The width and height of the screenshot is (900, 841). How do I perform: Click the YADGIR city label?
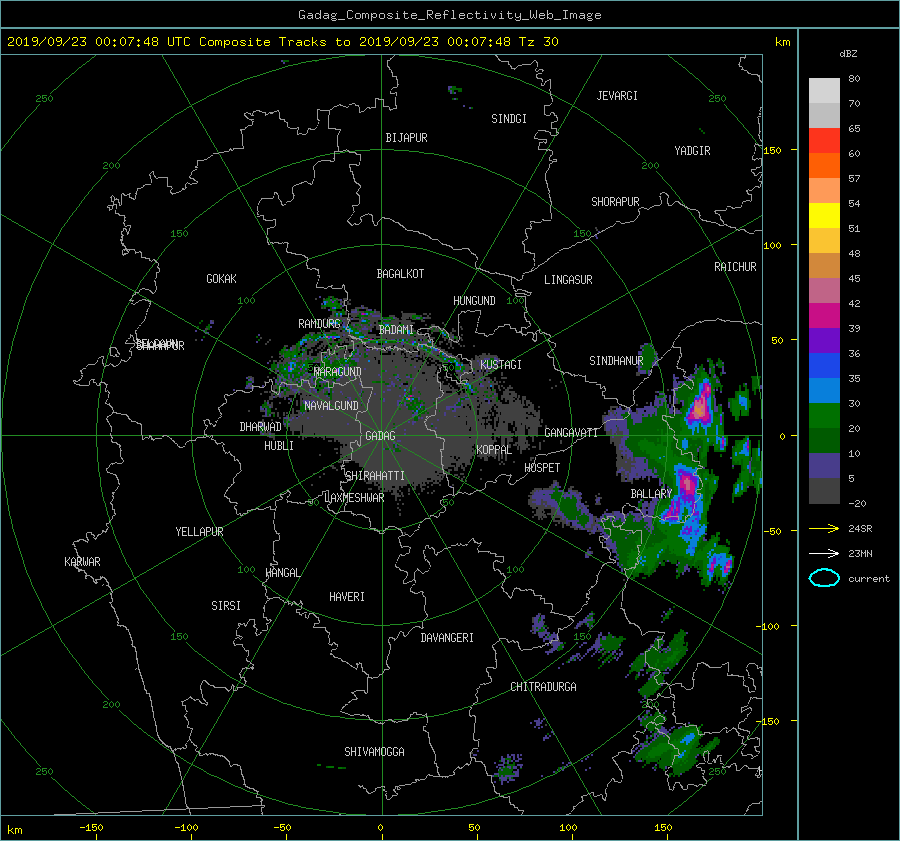coord(692,151)
